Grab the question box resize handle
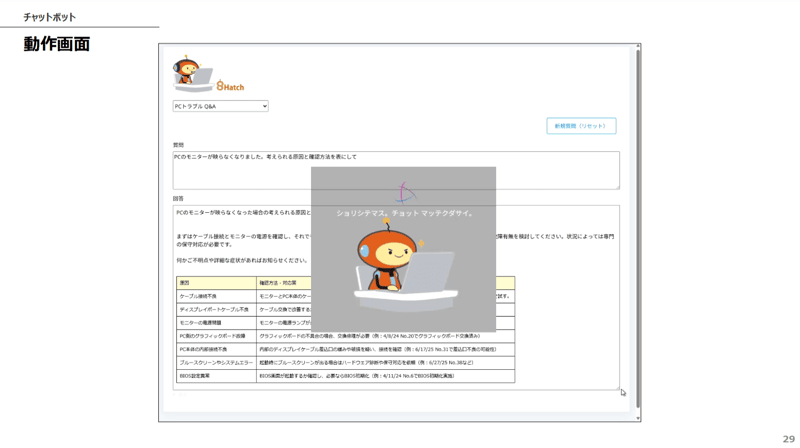Viewport: 800px width, 448px height. (x=616, y=186)
